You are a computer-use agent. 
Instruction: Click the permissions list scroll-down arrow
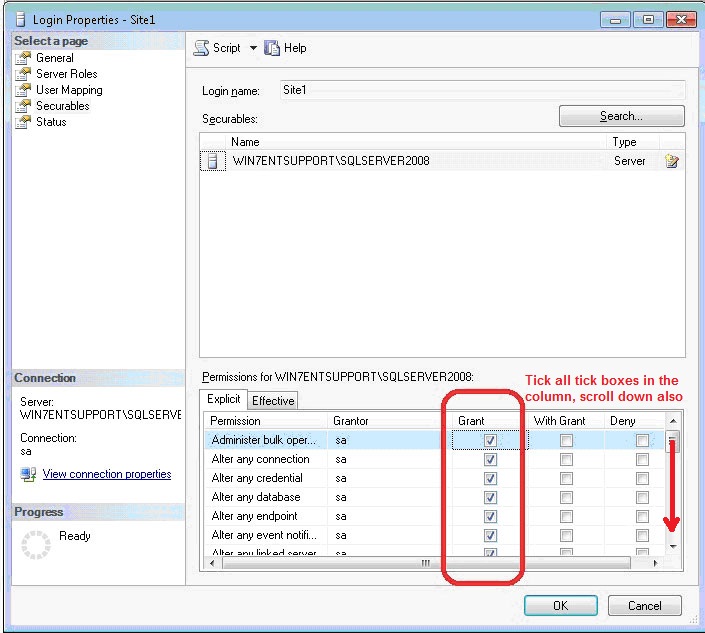click(x=673, y=546)
